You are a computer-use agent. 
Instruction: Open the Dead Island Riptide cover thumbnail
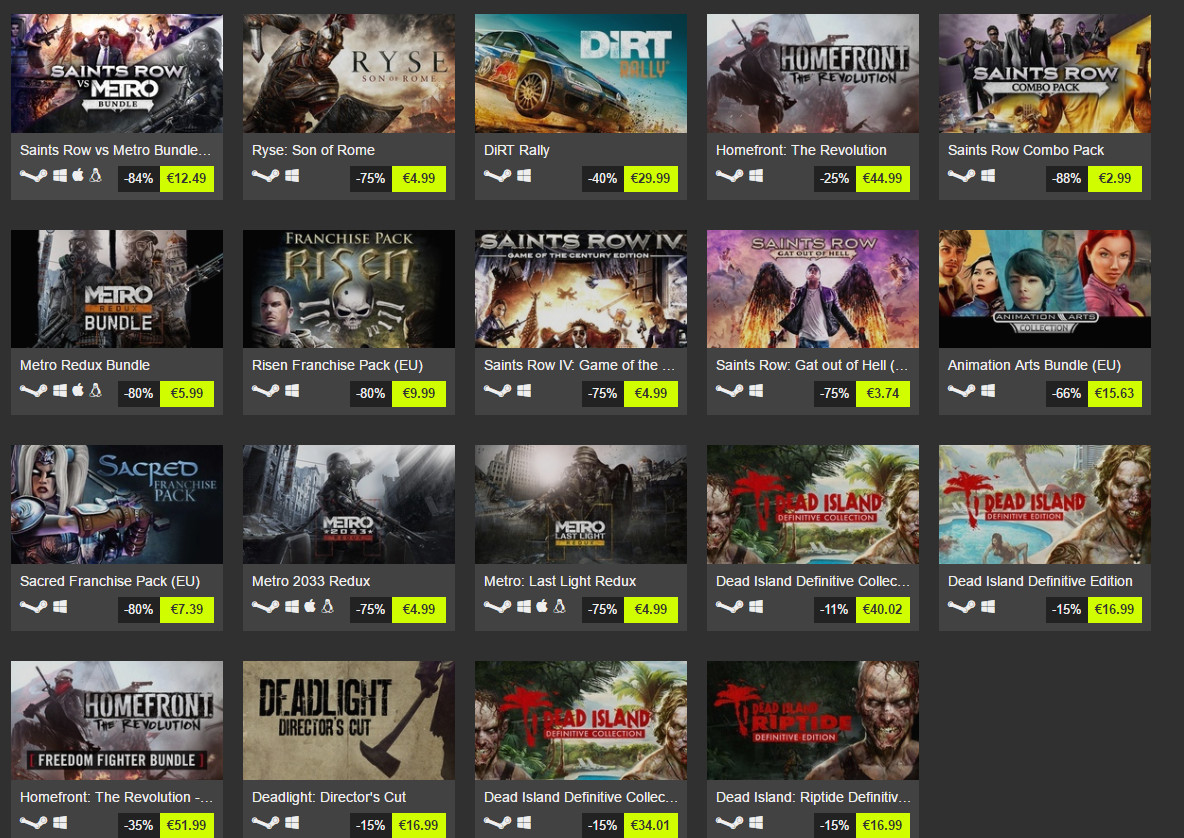tap(812, 720)
